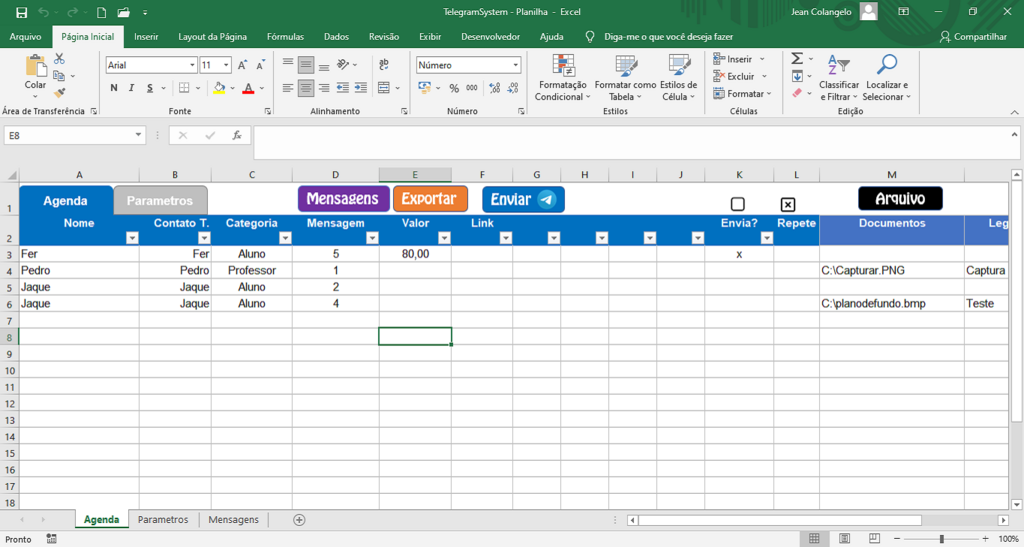Apply yellow fill color bucket
Screen dimensions: 1024x547
(219, 88)
